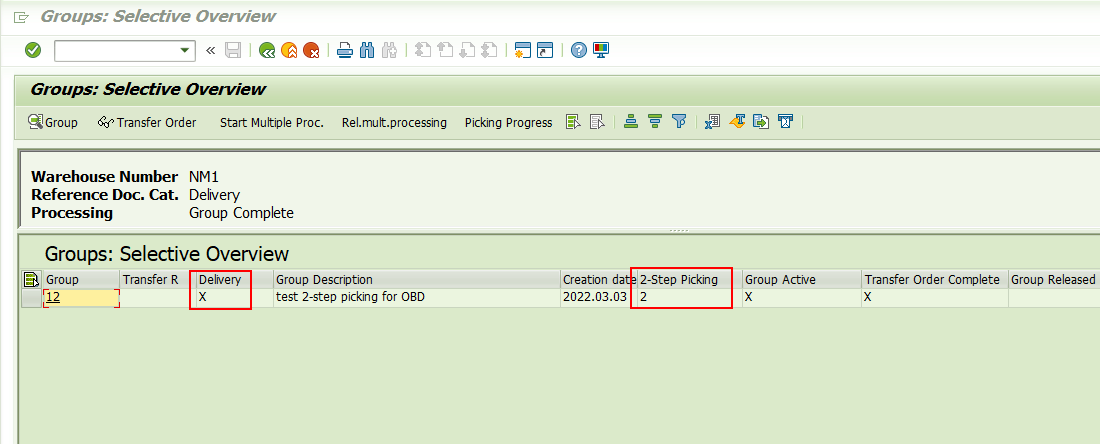Image resolution: width=1100 pixels, height=444 pixels.
Task: Click the Delivery column header
Action: click(234, 280)
